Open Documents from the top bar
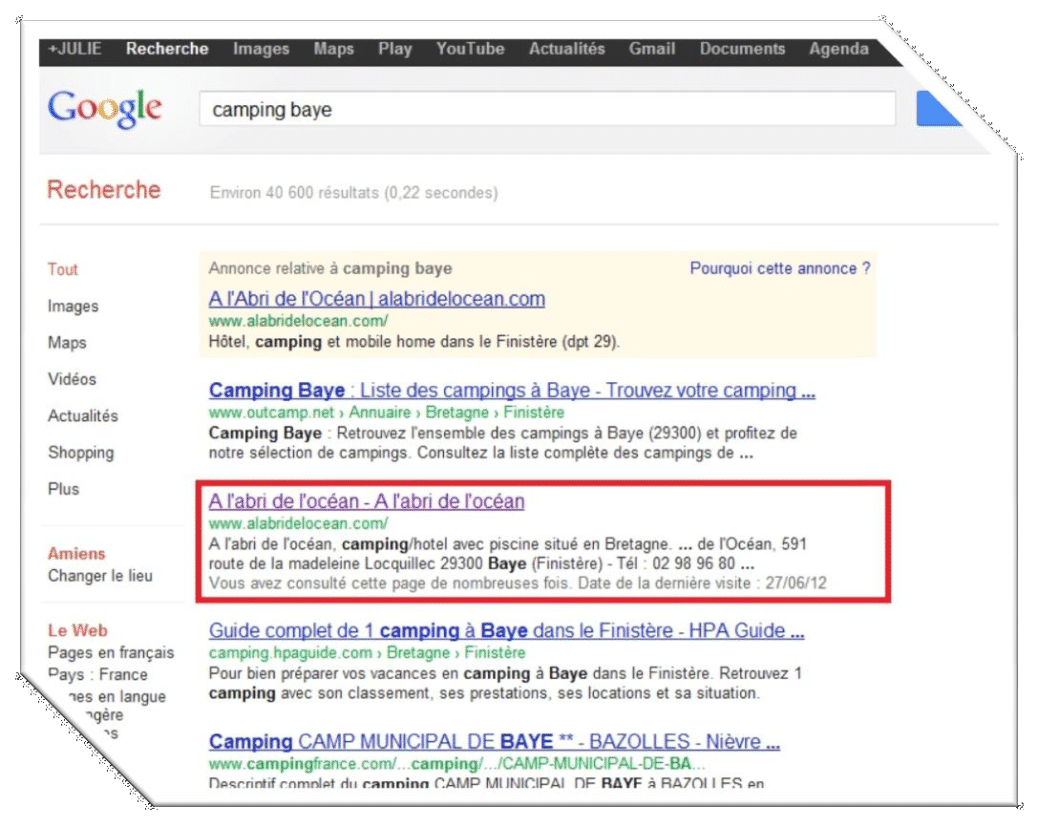1038x827 pixels. pos(742,49)
